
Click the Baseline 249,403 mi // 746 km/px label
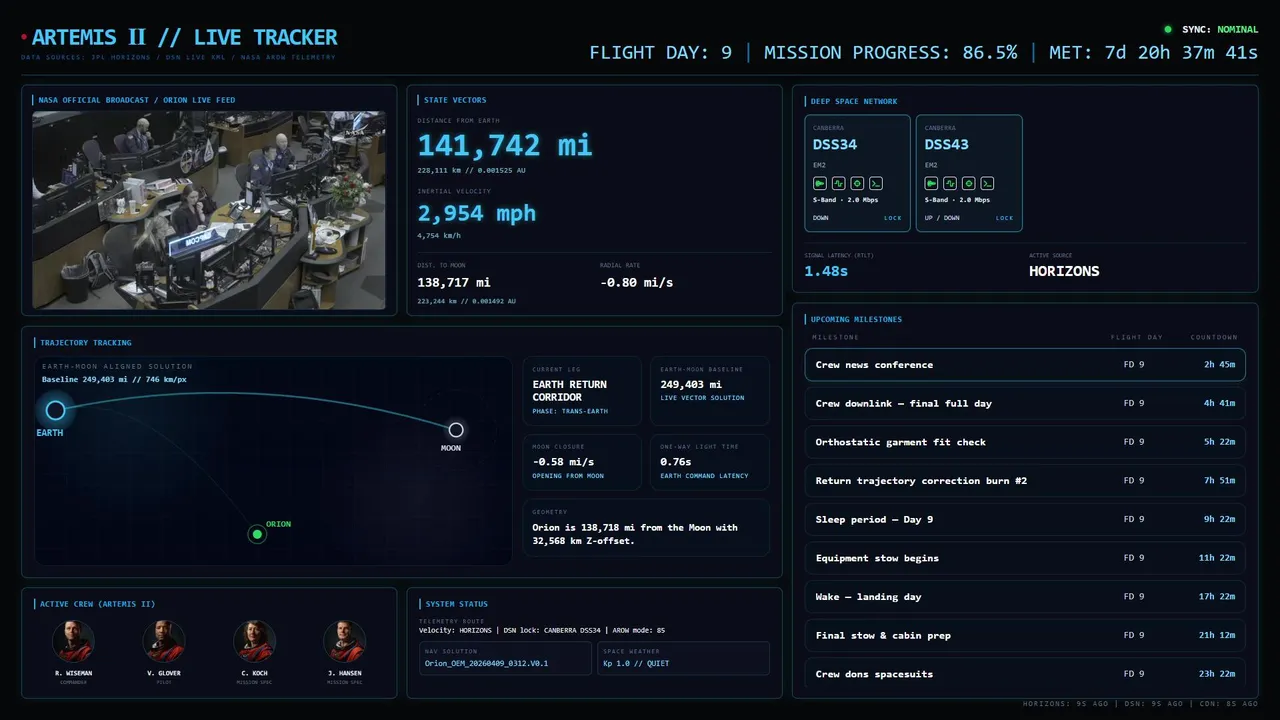(114, 380)
